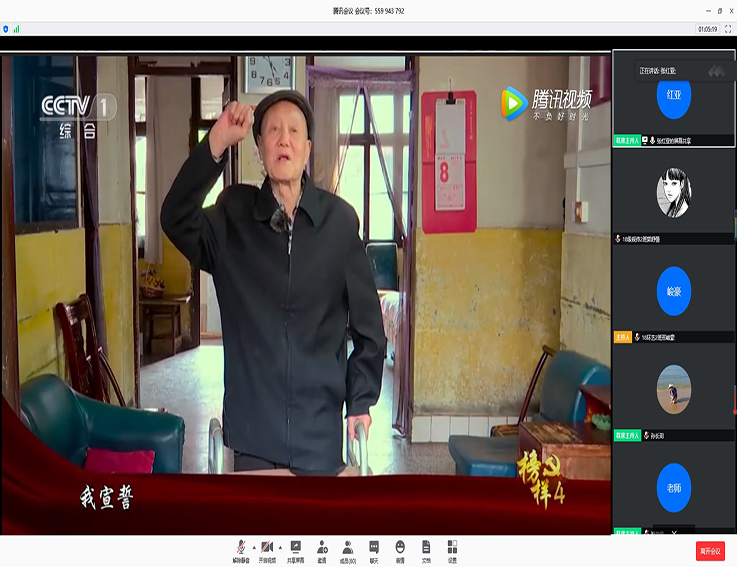Click the red Leave Meeting button
Image resolution: width=737 pixels, height=567 pixels.
(x=710, y=551)
